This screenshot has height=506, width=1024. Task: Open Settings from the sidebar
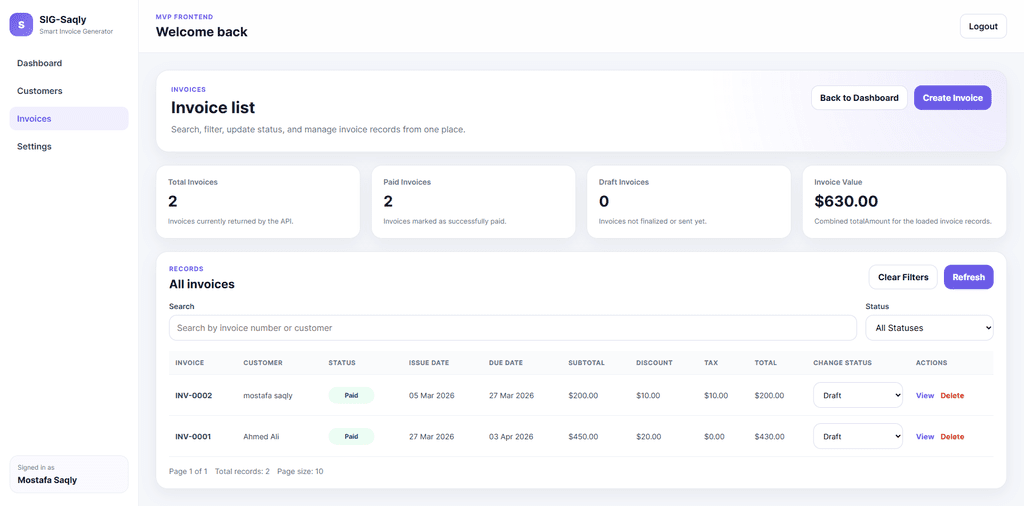pos(34,147)
